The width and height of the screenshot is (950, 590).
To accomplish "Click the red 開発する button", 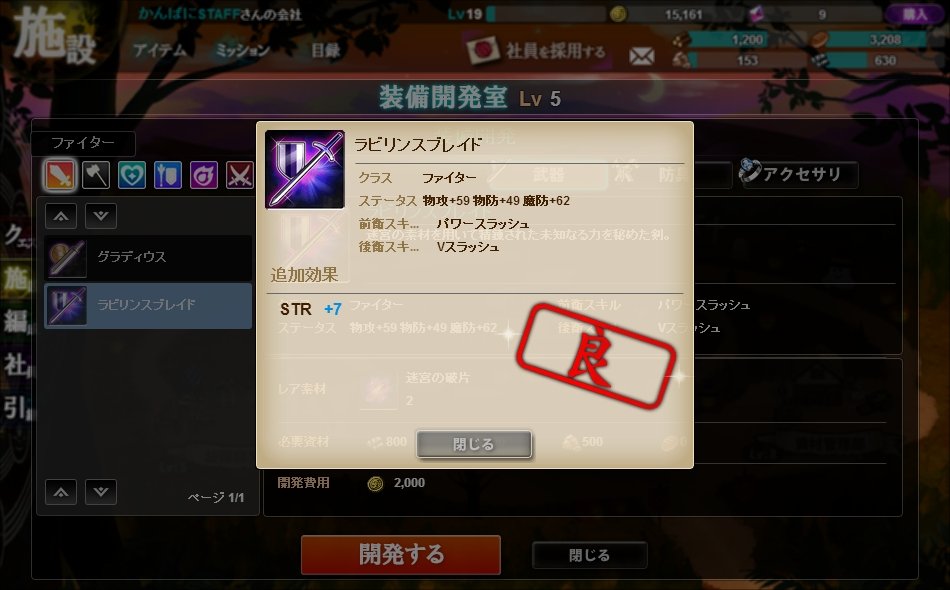I will click(400, 554).
